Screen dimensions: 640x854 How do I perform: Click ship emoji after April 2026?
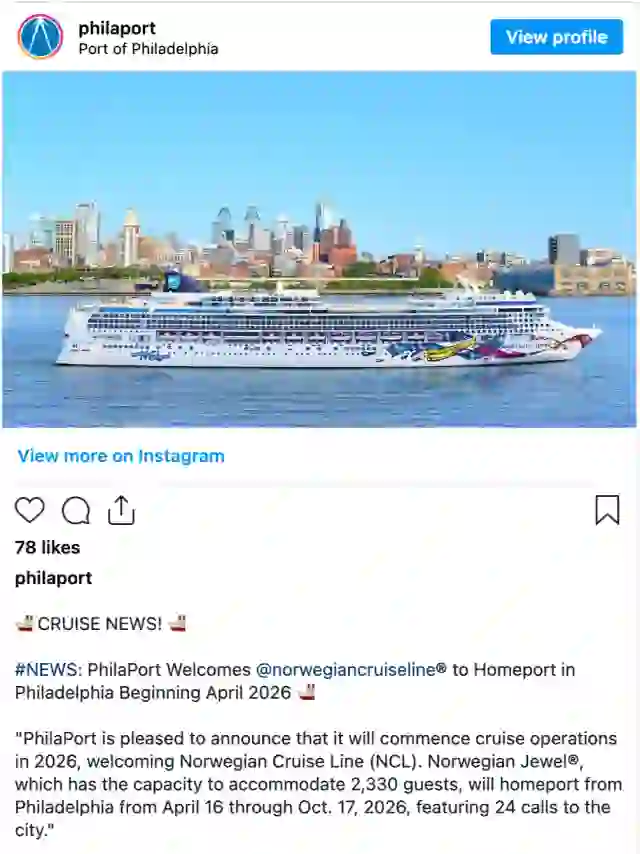(x=307, y=692)
